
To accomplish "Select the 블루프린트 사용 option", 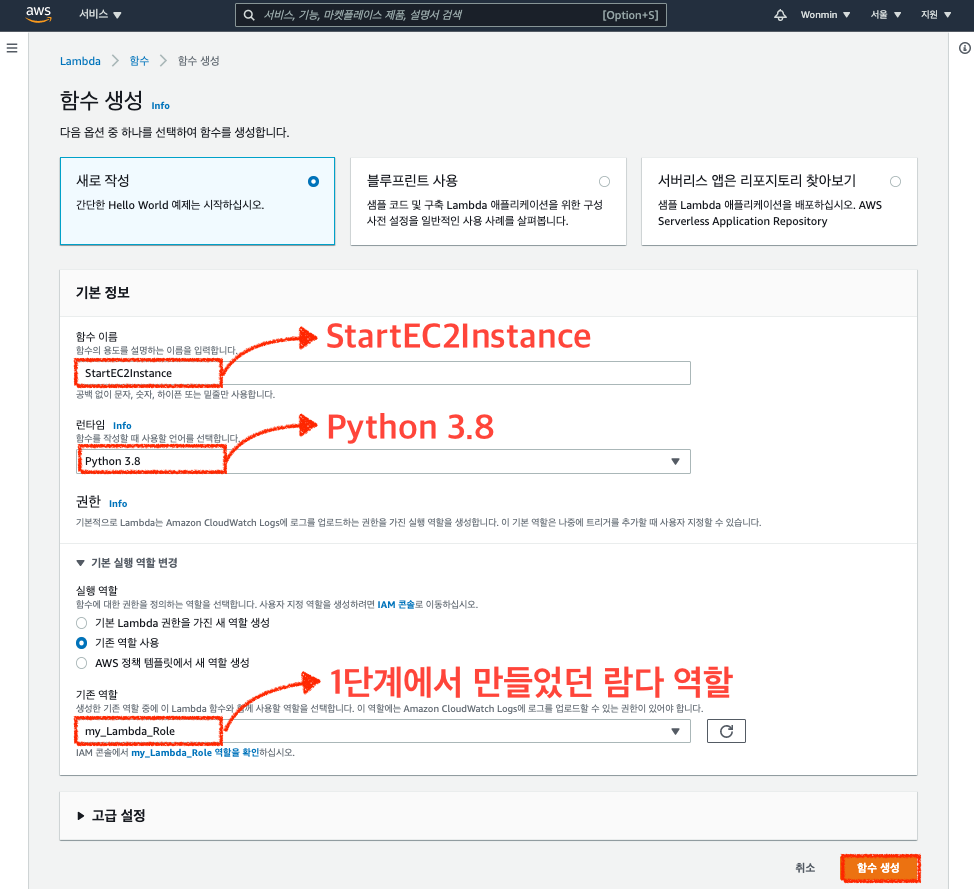I will coord(488,201).
